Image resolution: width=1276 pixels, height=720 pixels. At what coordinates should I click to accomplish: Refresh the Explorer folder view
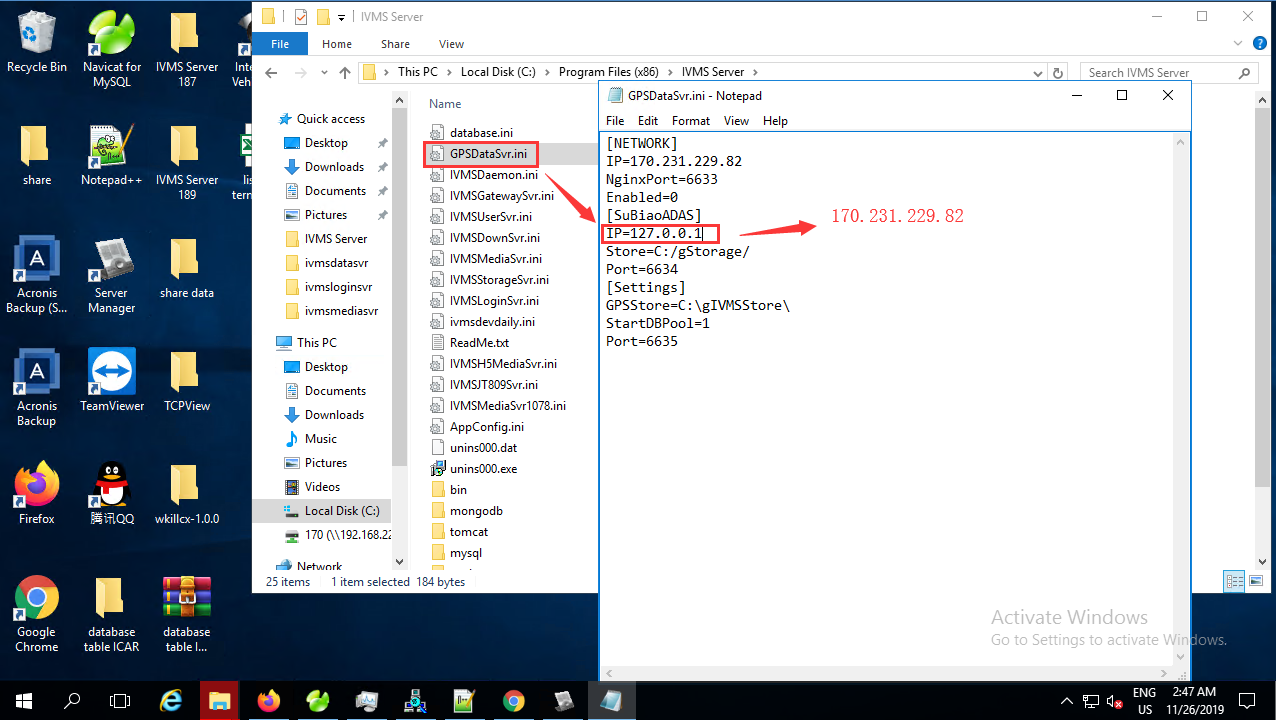pos(1058,72)
